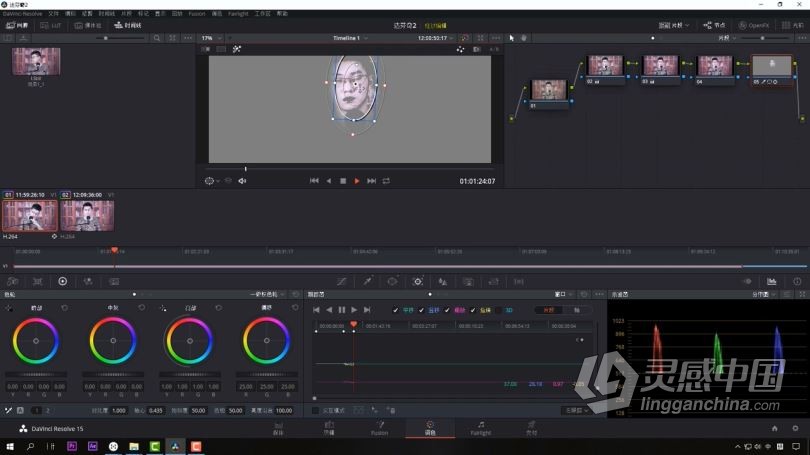Image resolution: width=810 pixels, height=455 pixels.
Task: Open the Sizing palette icon
Action: click(494, 281)
